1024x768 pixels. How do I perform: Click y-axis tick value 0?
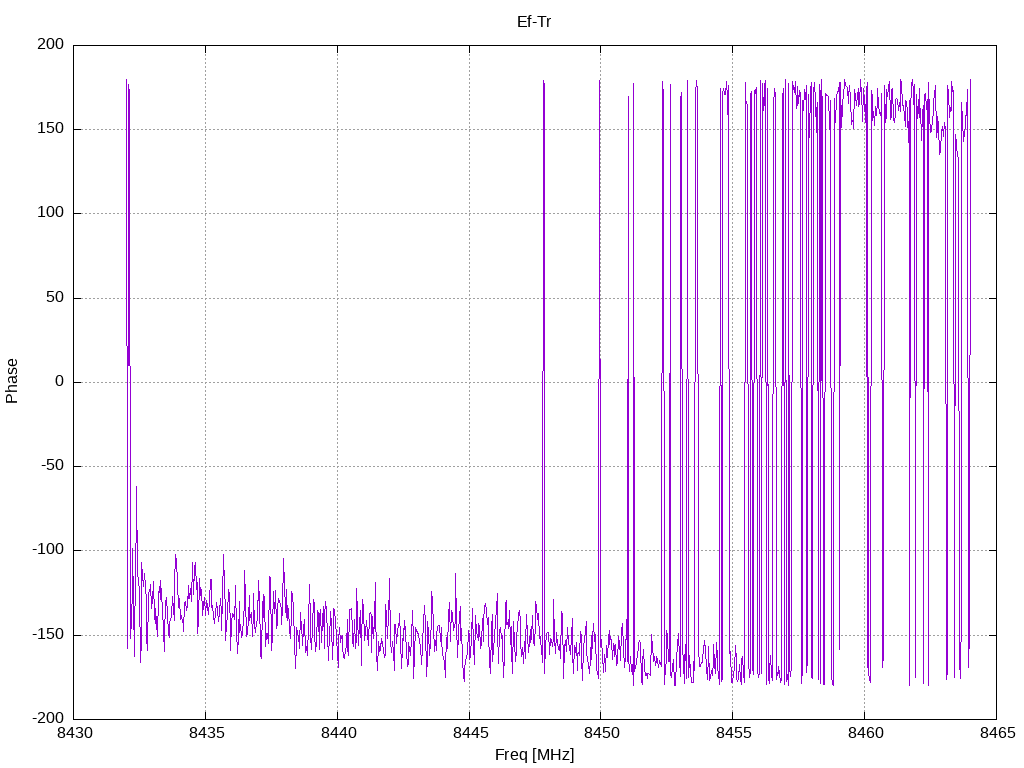click(x=59, y=381)
